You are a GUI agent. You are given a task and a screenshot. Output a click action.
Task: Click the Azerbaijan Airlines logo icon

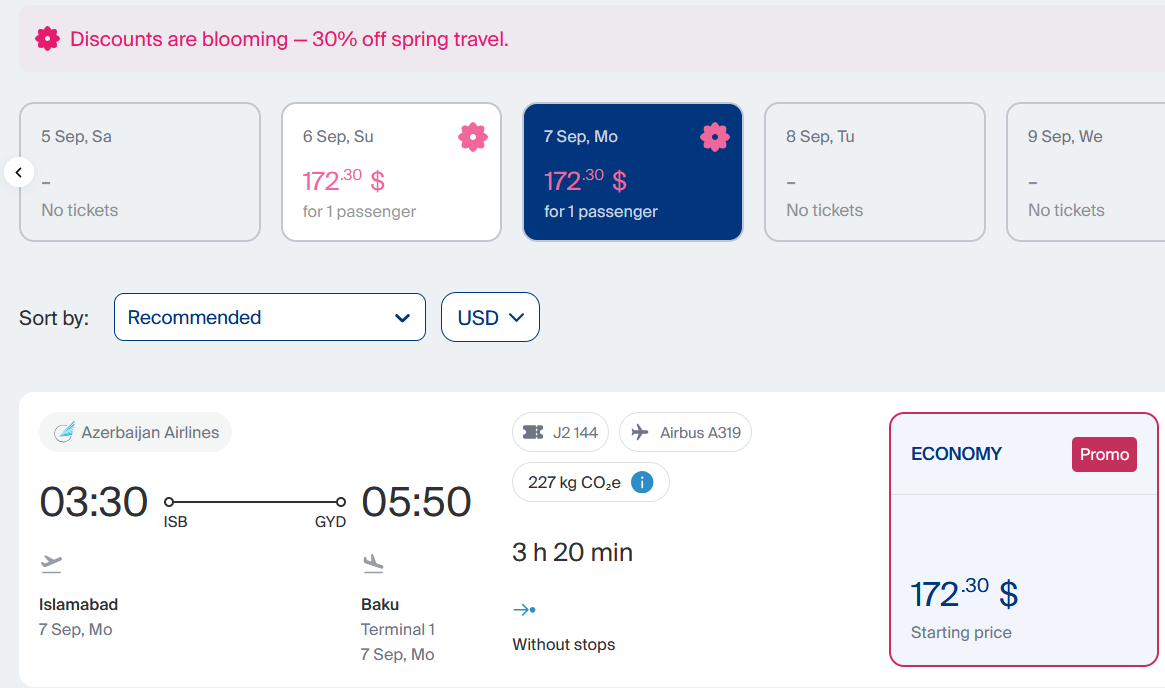tap(65, 432)
